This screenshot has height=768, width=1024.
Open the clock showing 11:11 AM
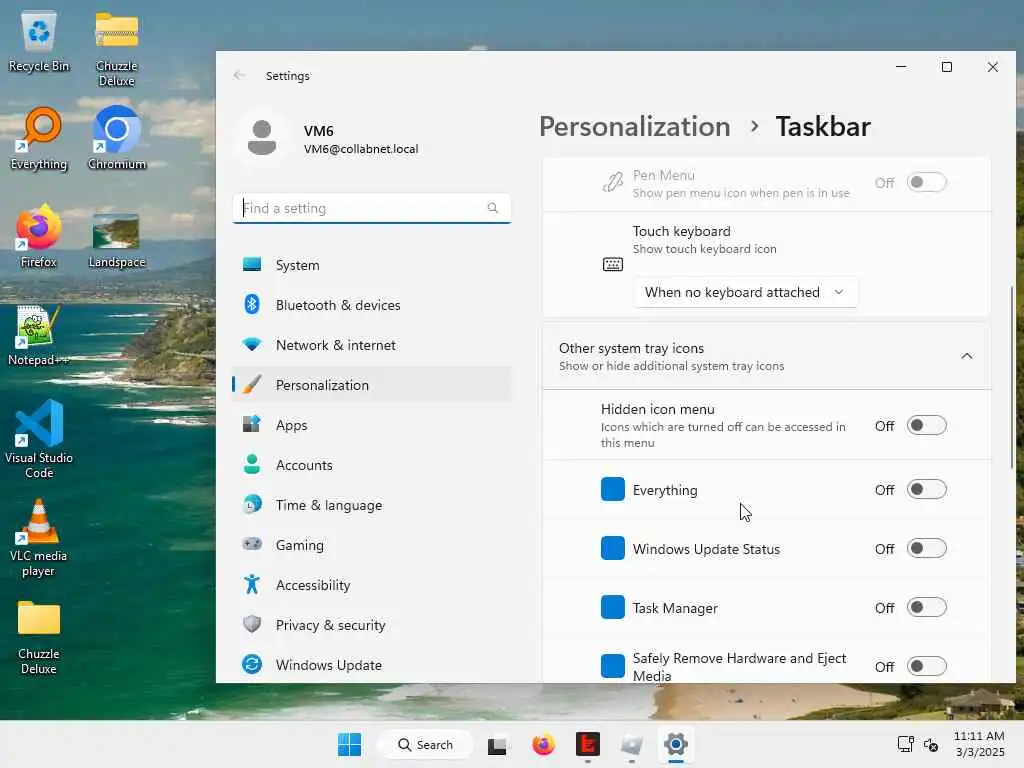pos(979,744)
